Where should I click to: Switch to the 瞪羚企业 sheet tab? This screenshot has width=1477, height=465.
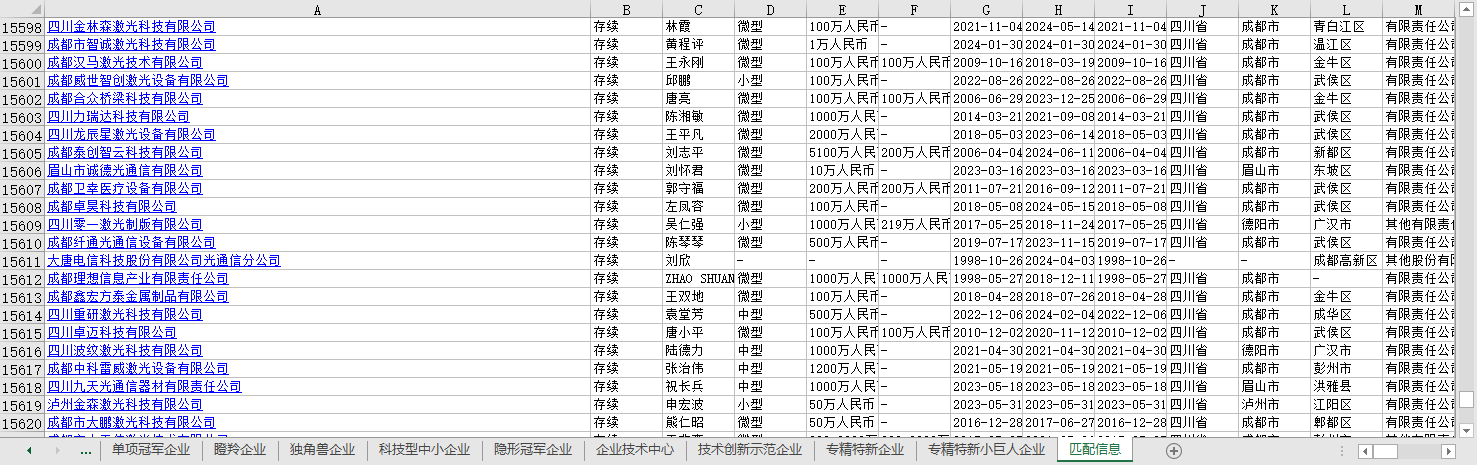coord(240,450)
